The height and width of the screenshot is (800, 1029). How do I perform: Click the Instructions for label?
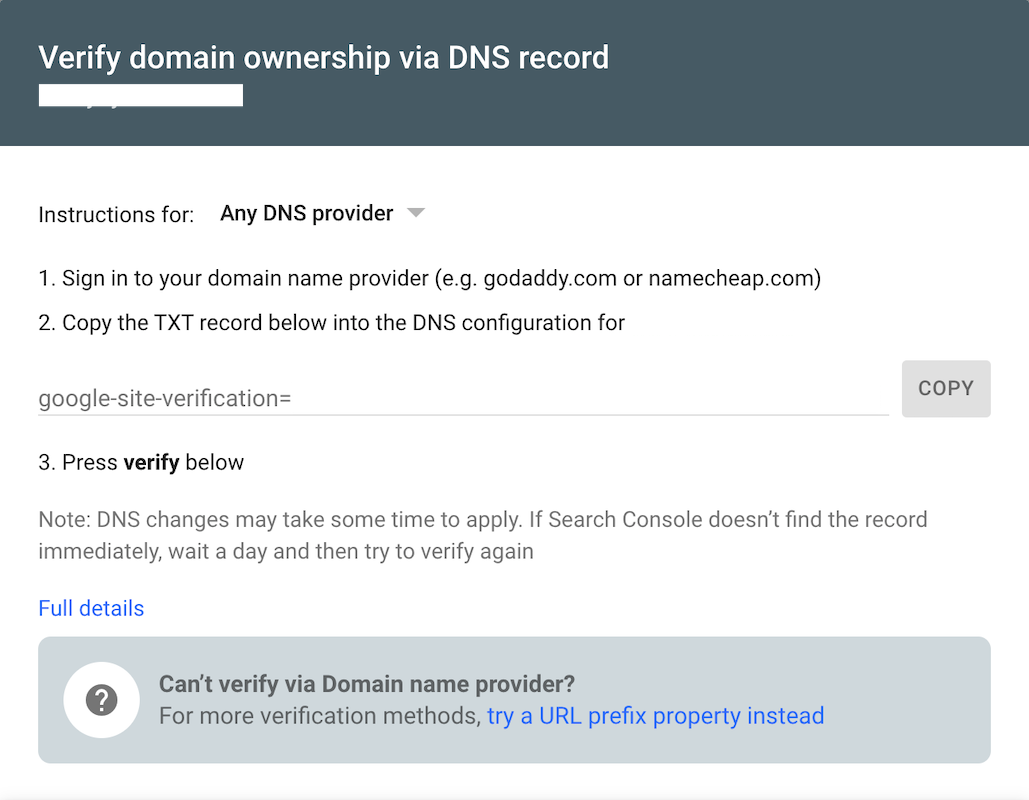115,214
